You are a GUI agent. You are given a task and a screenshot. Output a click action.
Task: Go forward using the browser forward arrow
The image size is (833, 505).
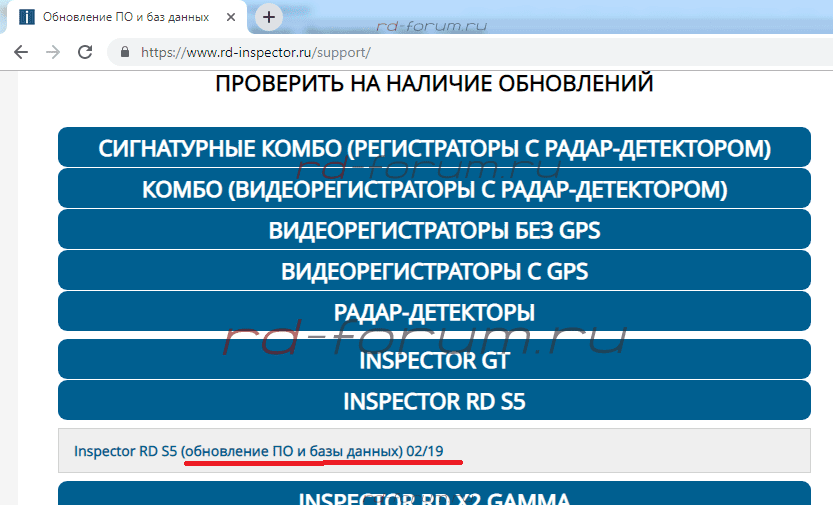53,52
